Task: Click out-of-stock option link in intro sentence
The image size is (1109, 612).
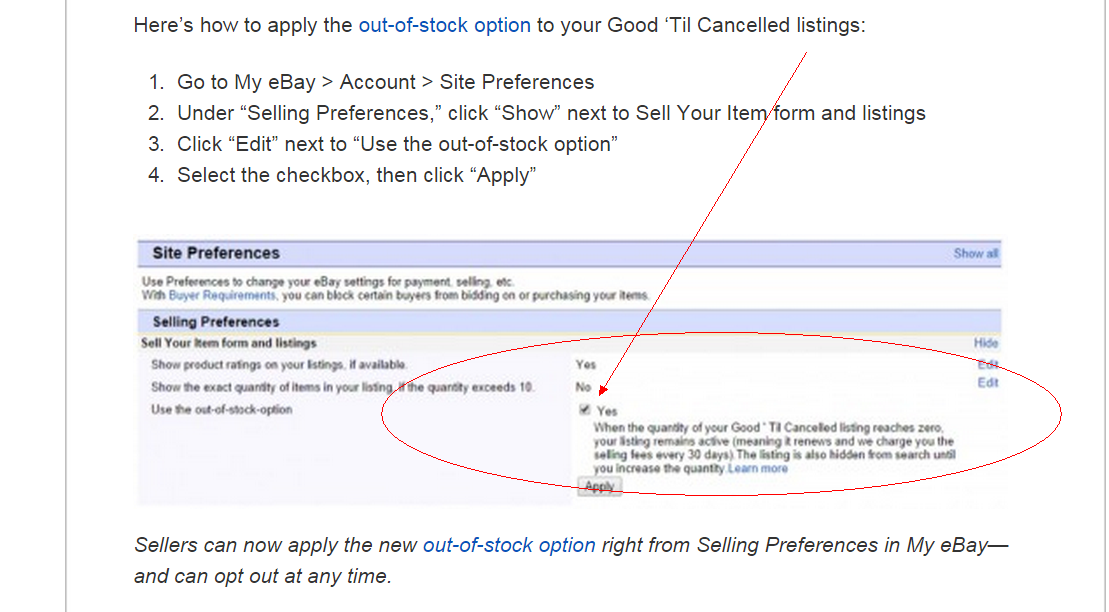Action: (444, 25)
